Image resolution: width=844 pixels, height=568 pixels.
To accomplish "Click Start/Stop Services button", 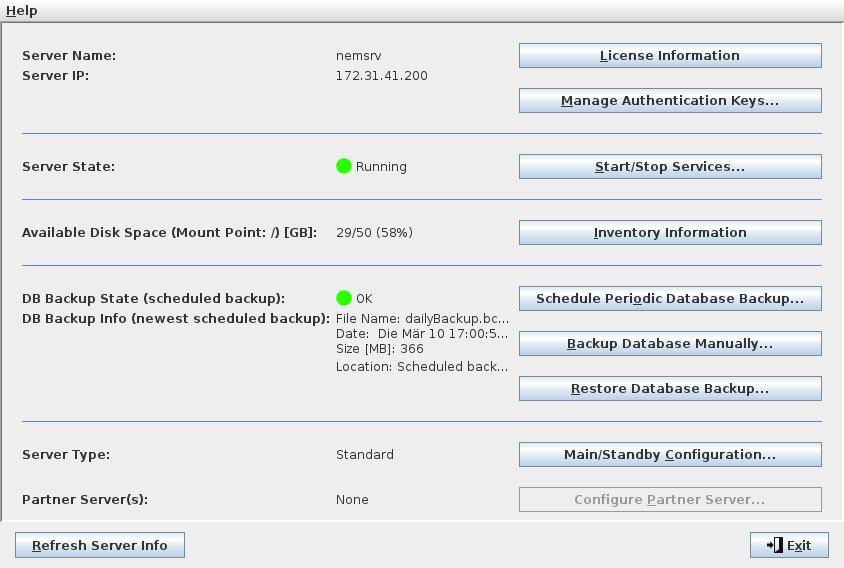I will click(x=669, y=167).
